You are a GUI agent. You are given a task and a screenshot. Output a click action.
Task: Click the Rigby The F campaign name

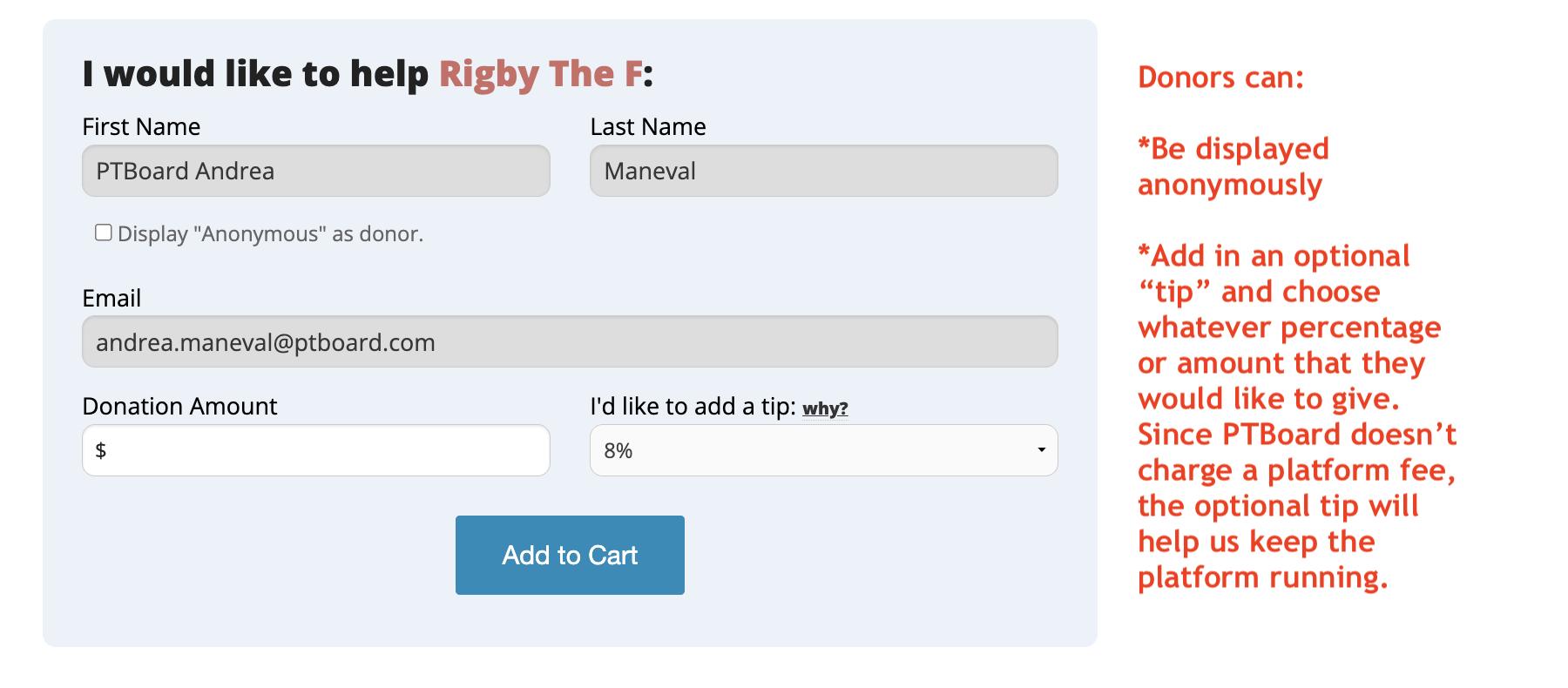(x=540, y=73)
